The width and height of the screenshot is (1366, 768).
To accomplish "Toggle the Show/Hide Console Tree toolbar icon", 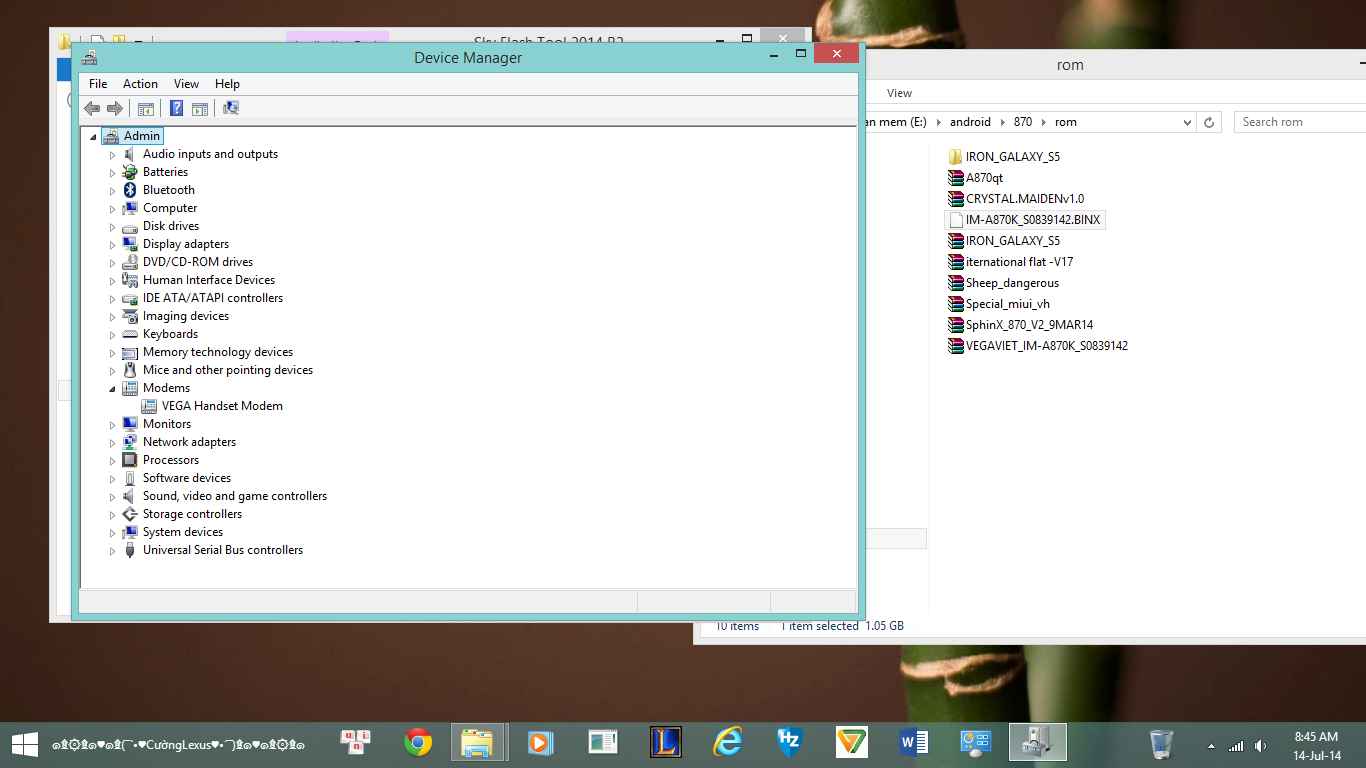I will [146, 108].
